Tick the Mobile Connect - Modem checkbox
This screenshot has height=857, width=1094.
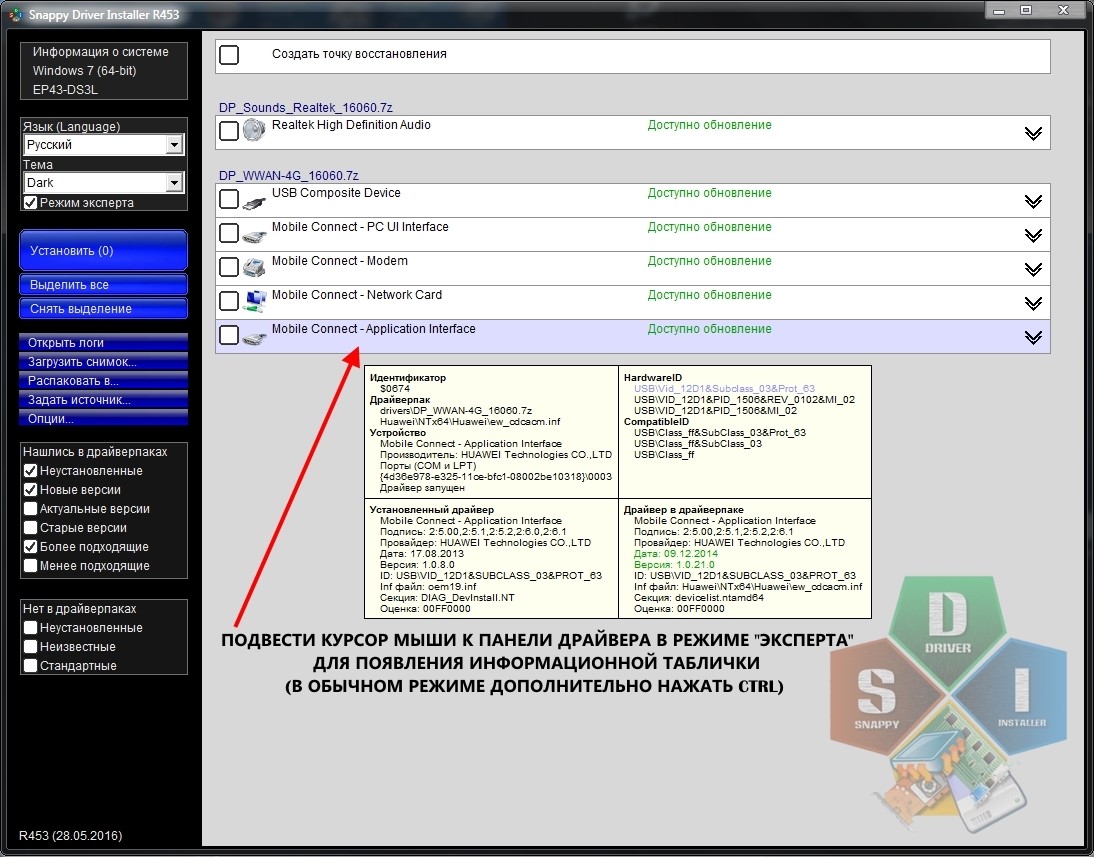pos(229,267)
